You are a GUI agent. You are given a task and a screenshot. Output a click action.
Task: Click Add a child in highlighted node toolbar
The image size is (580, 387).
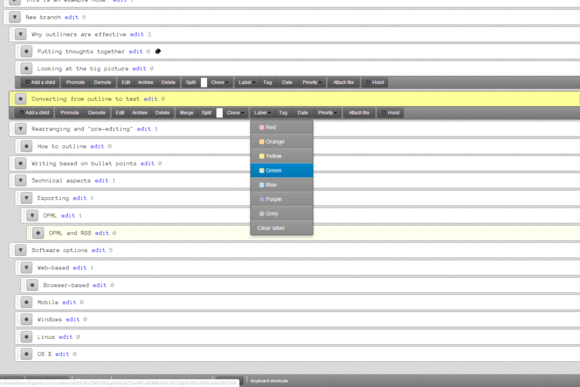[34, 112]
